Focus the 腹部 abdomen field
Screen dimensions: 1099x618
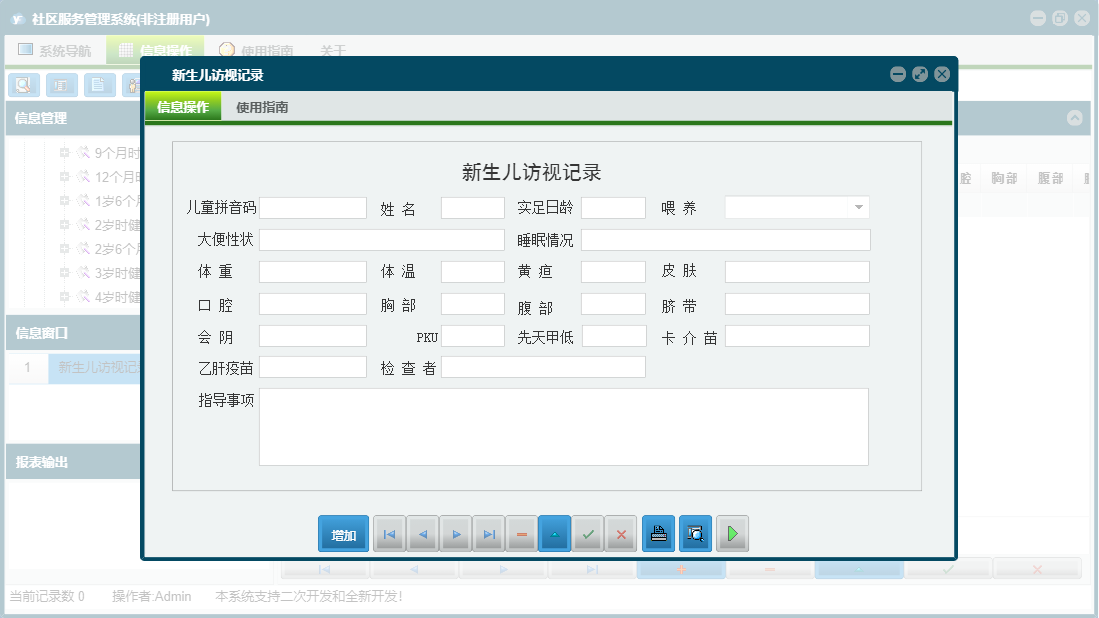click(613, 304)
